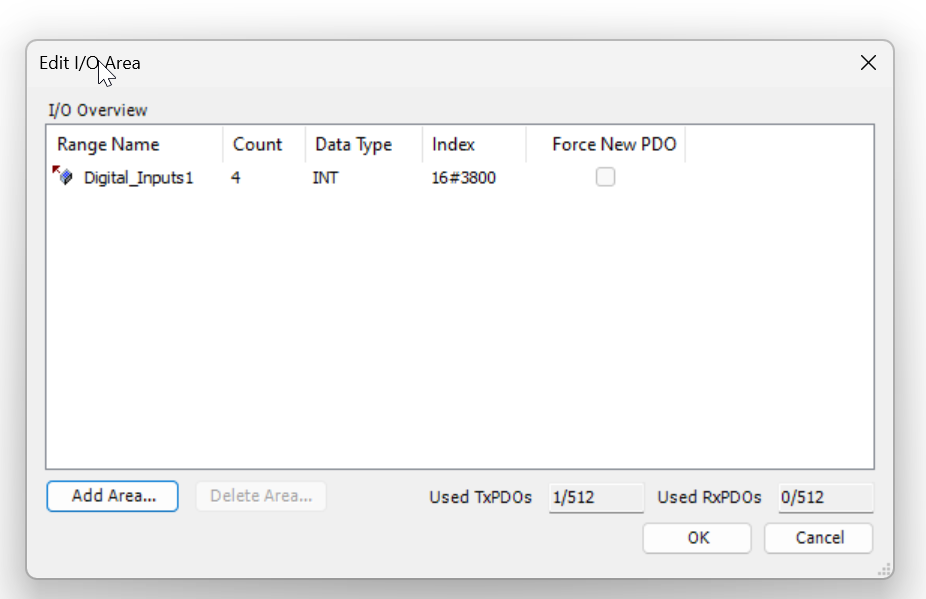Click the Force New PDO column header
926x599 pixels.
pyautogui.click(x=605, y=144)
